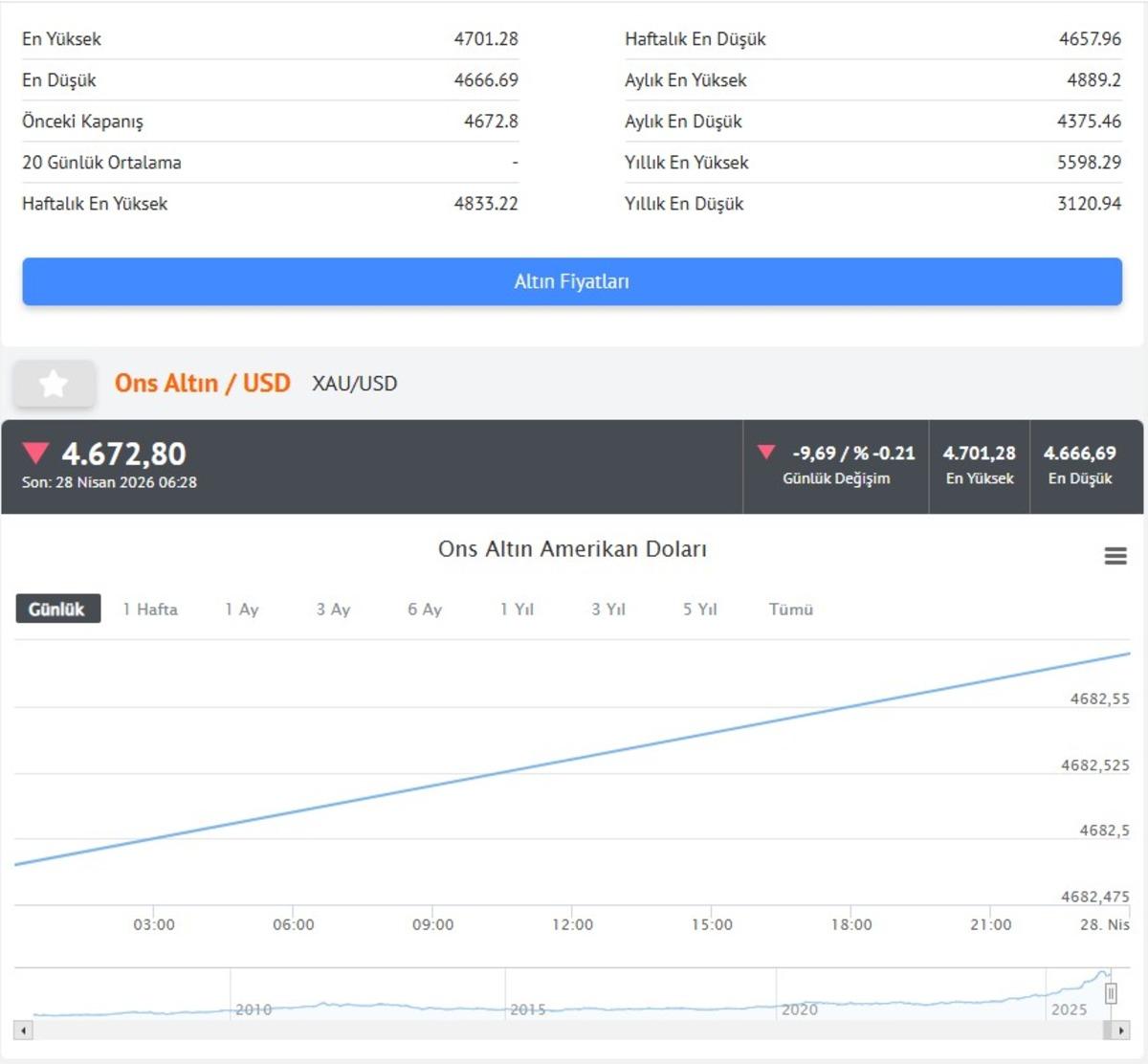Image resolution: width=1148 pixels, height=1064 pixels.
Task: Click the navigator scroll right arrow
Action: click(x=1120, y=1031)
